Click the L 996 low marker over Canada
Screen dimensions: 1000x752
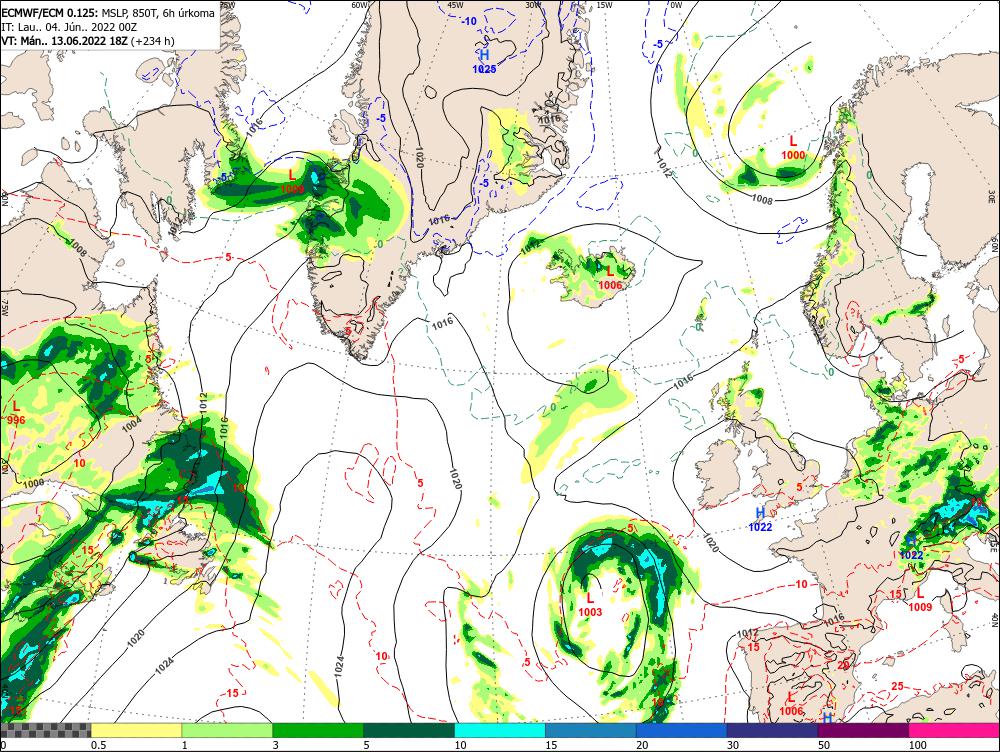[x=16, y=413]
